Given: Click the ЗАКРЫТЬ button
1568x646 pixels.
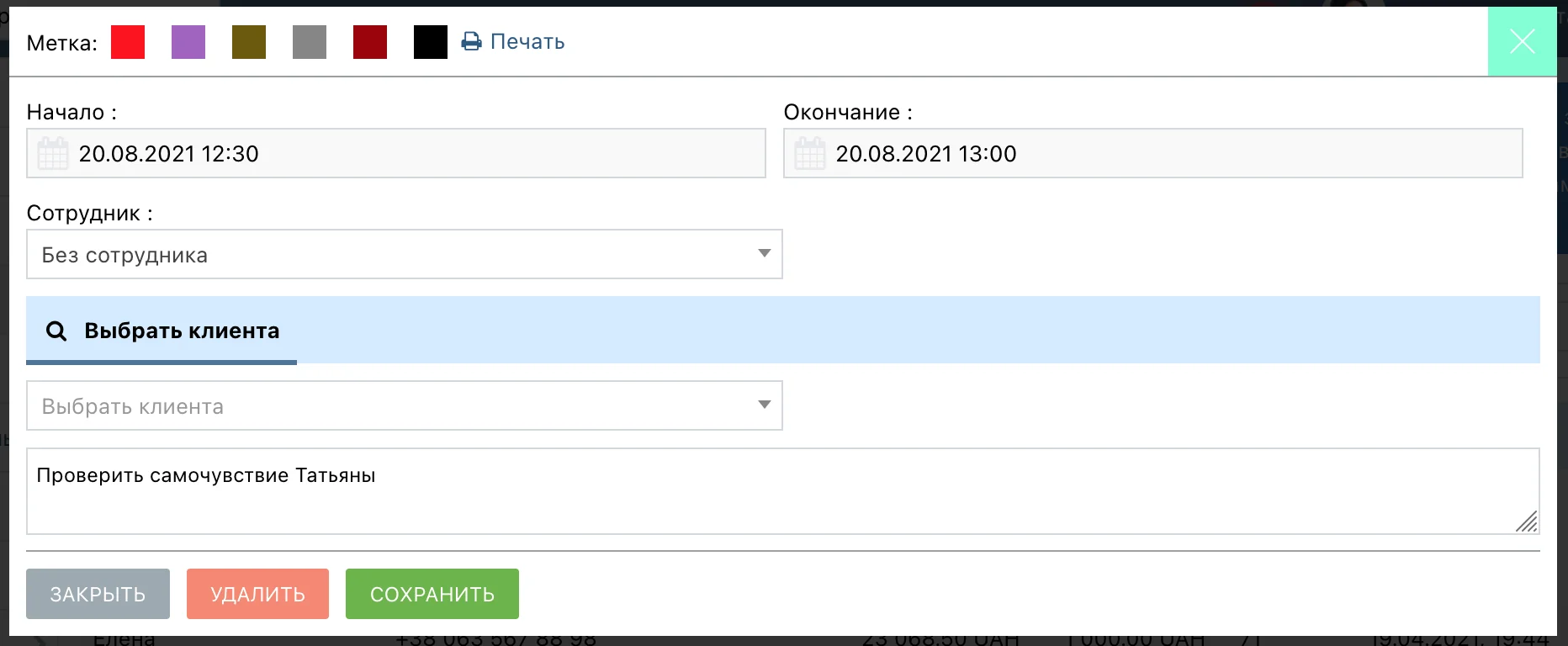Looking at the screenshot, I should [x=98, y=594].
